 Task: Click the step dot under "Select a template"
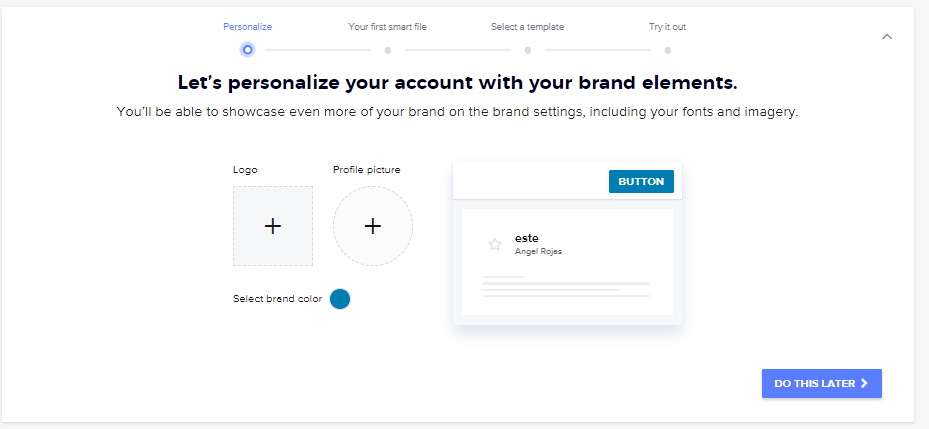click(527, 49)
